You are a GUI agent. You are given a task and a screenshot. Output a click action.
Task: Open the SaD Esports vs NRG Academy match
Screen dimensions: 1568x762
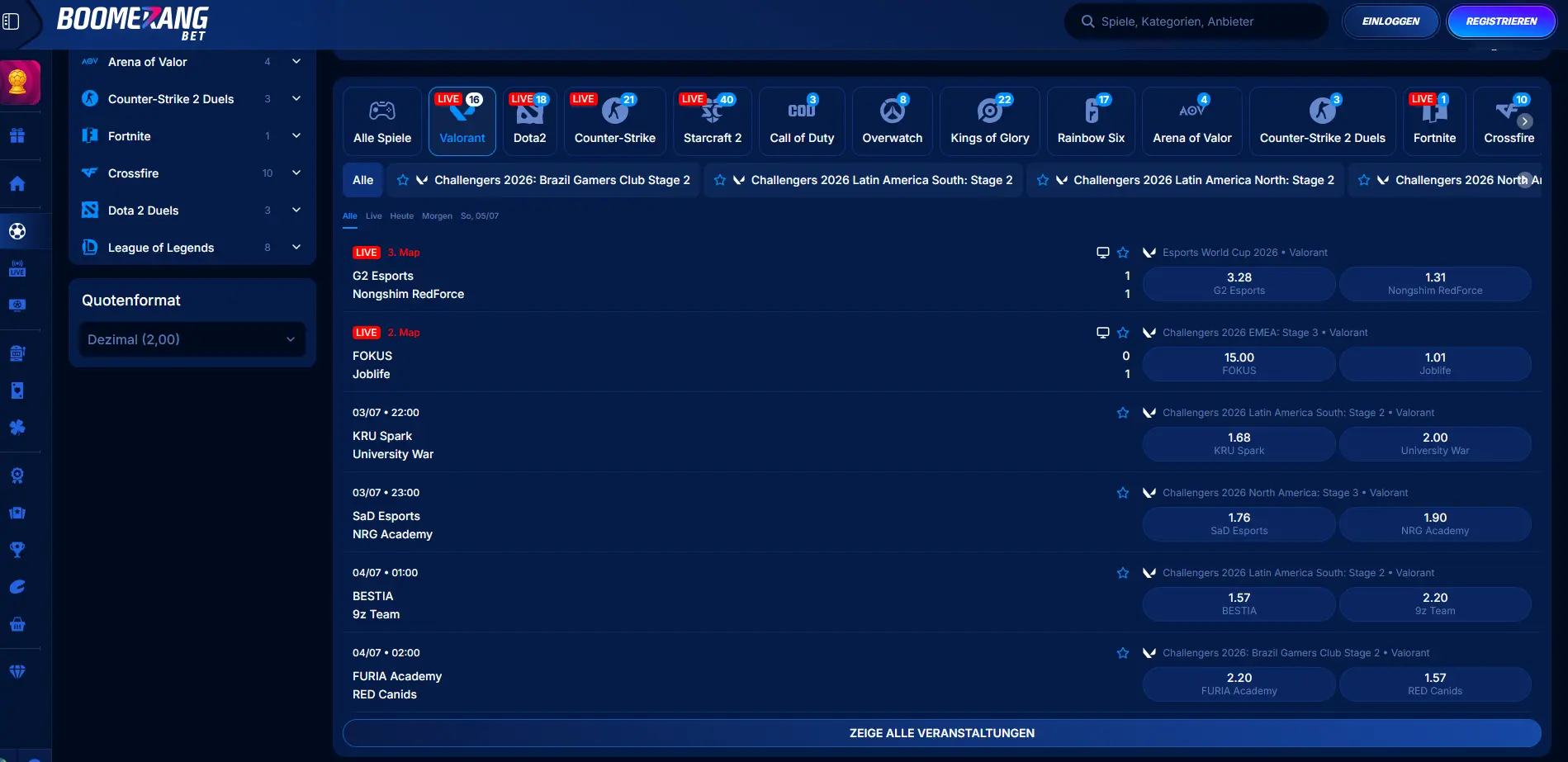[393, 525]
